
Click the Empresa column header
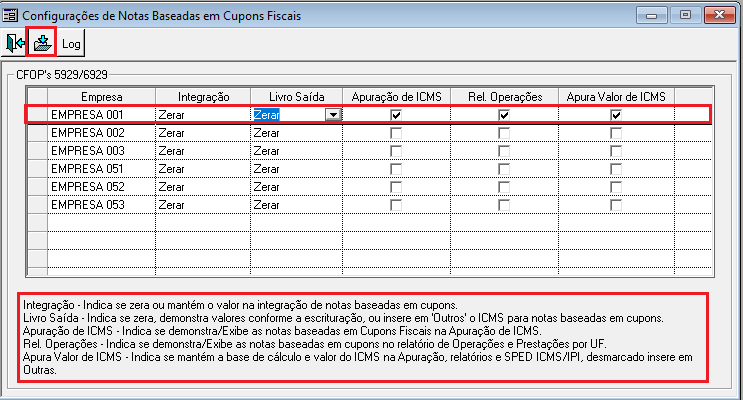click(101, 97)
